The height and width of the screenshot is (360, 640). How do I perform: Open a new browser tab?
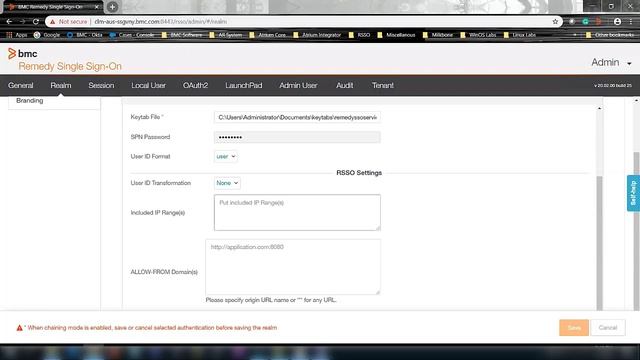[x=112, y=7]
